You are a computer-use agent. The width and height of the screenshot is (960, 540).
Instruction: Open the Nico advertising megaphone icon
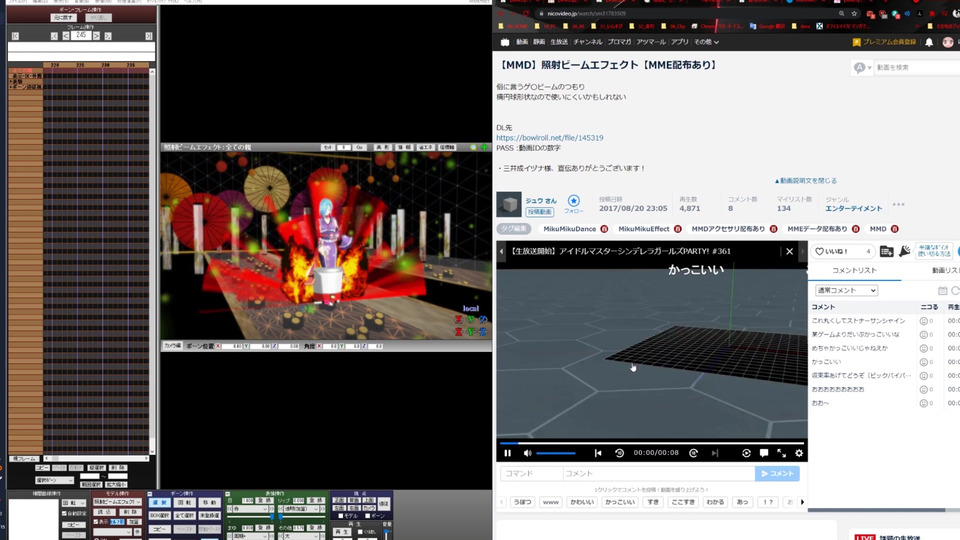[x=905, y=251]
